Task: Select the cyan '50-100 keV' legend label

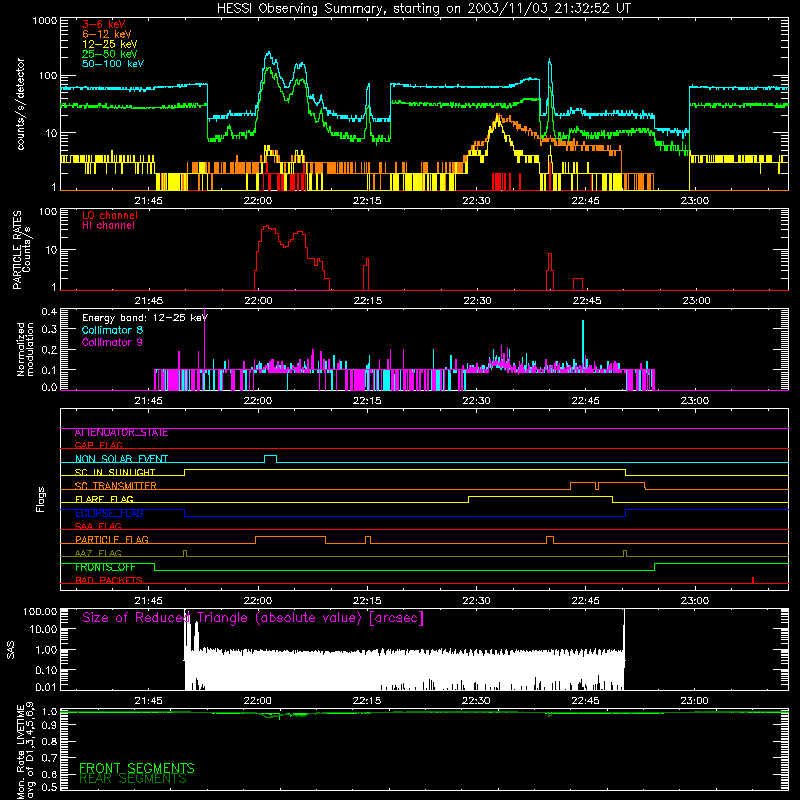Action: 113,64
